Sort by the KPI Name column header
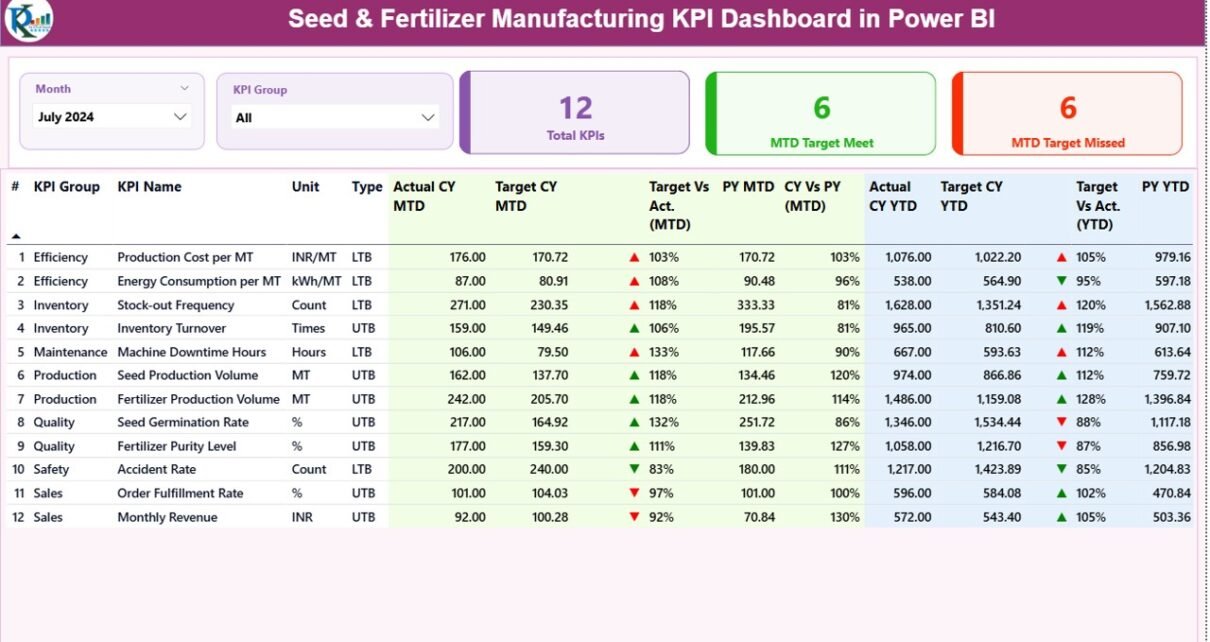 (149, 187)
